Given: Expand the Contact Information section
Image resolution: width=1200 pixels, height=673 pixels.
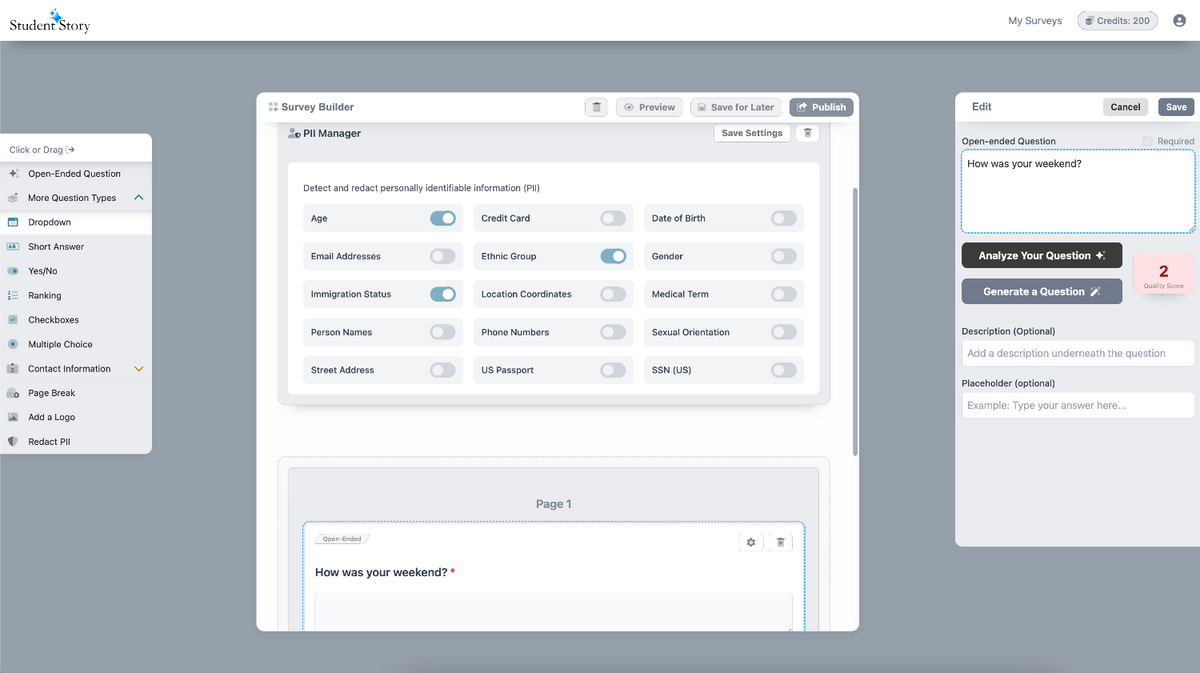Looking at the screenshot, I should (138, 369).
